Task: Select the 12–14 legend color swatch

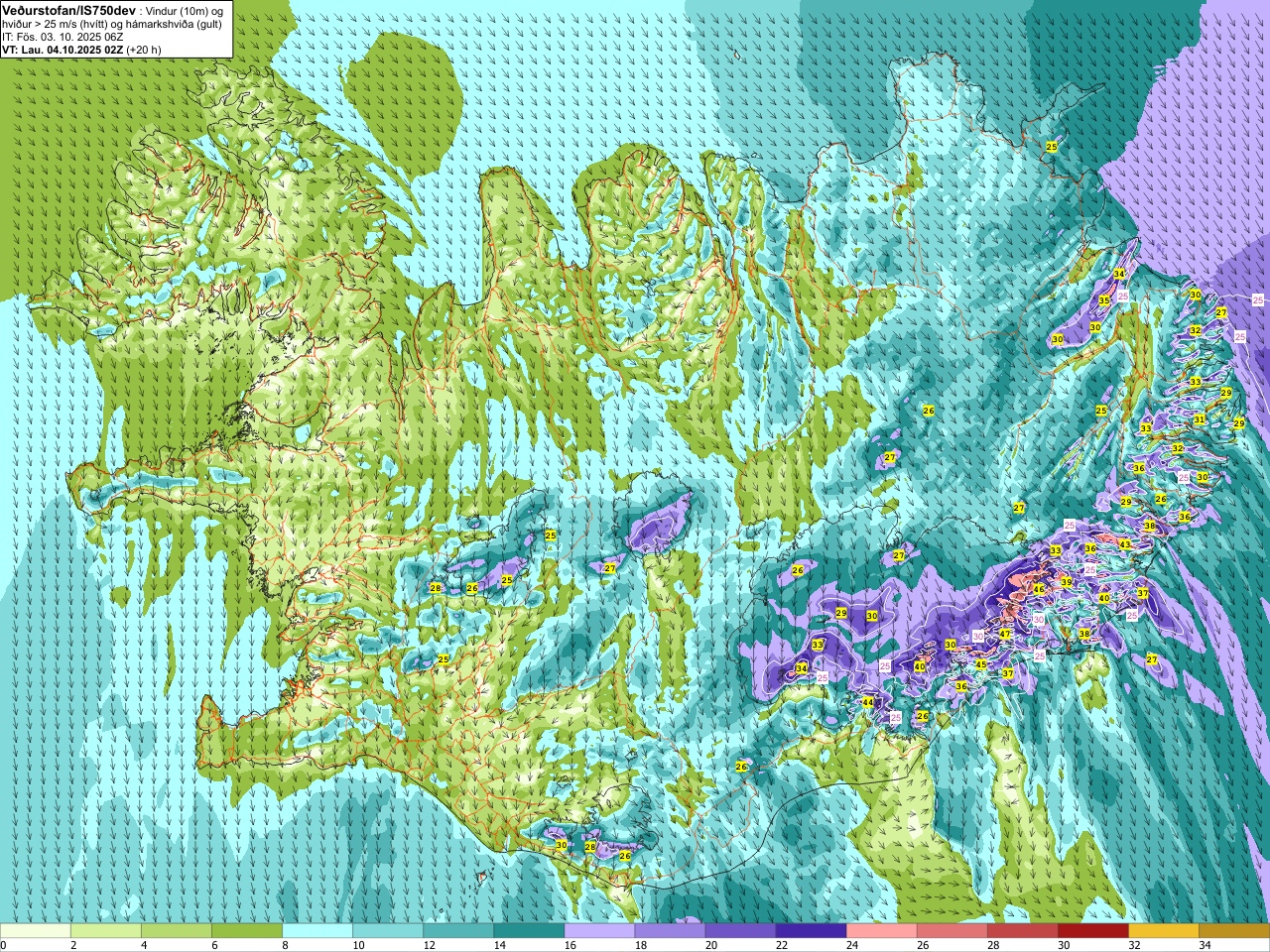Action: [x=457, y=931]
